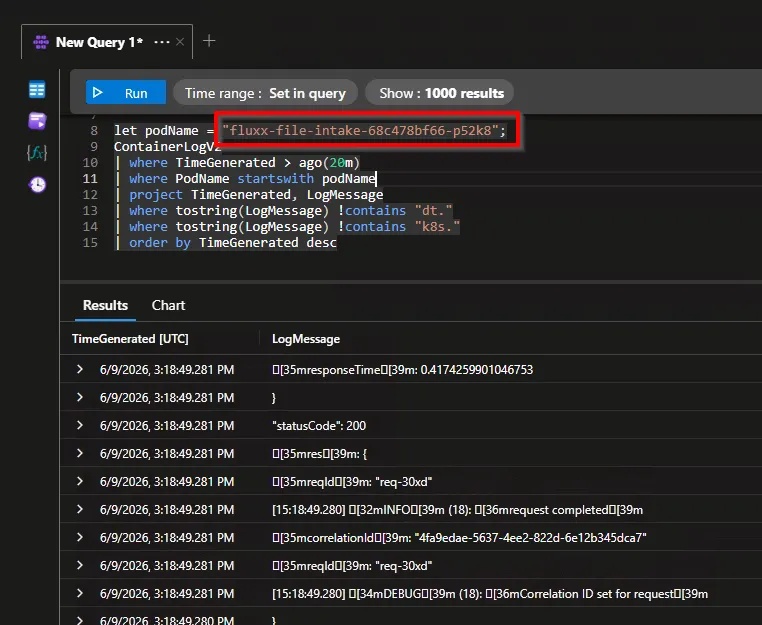Screen dimensions: 762x625
Task: Expand the DEBUG Correlation ID set row
Action: click(x=80, y=593)
